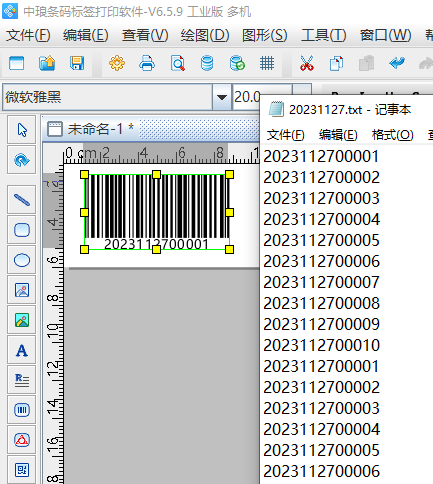Click the label software logo in title bar

10,11
